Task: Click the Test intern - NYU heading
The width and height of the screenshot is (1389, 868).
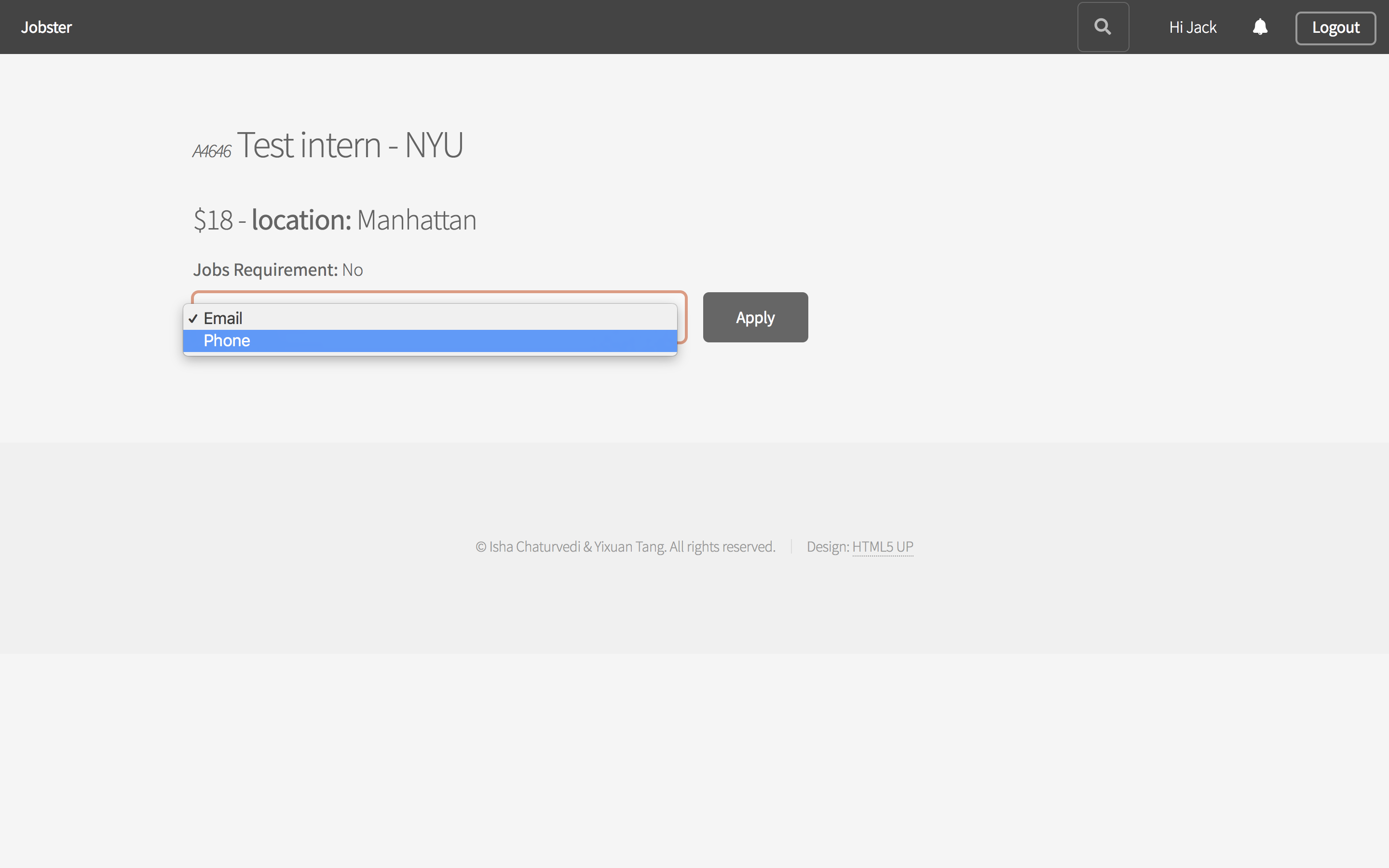Action: click(x=350, y=145)
